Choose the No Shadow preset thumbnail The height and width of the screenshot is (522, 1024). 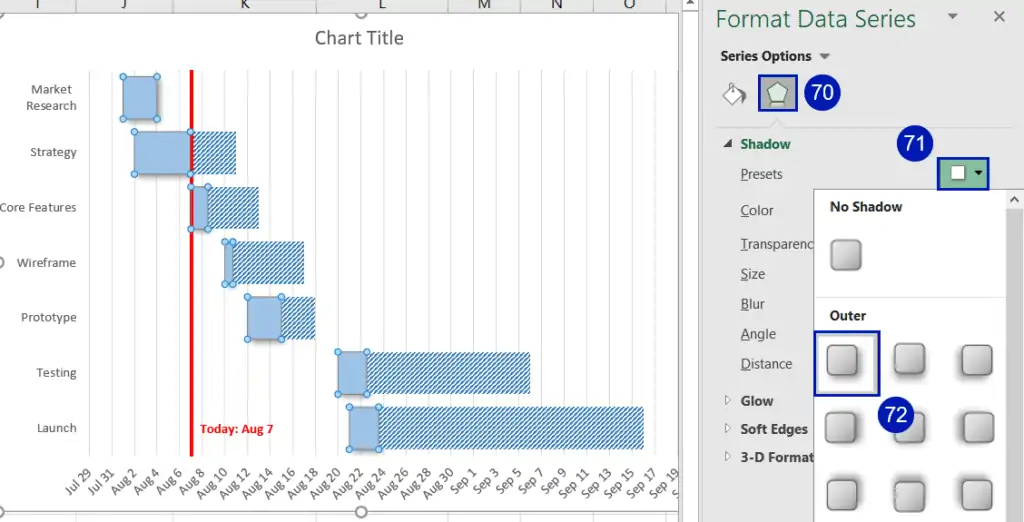(x=846, y=255)
